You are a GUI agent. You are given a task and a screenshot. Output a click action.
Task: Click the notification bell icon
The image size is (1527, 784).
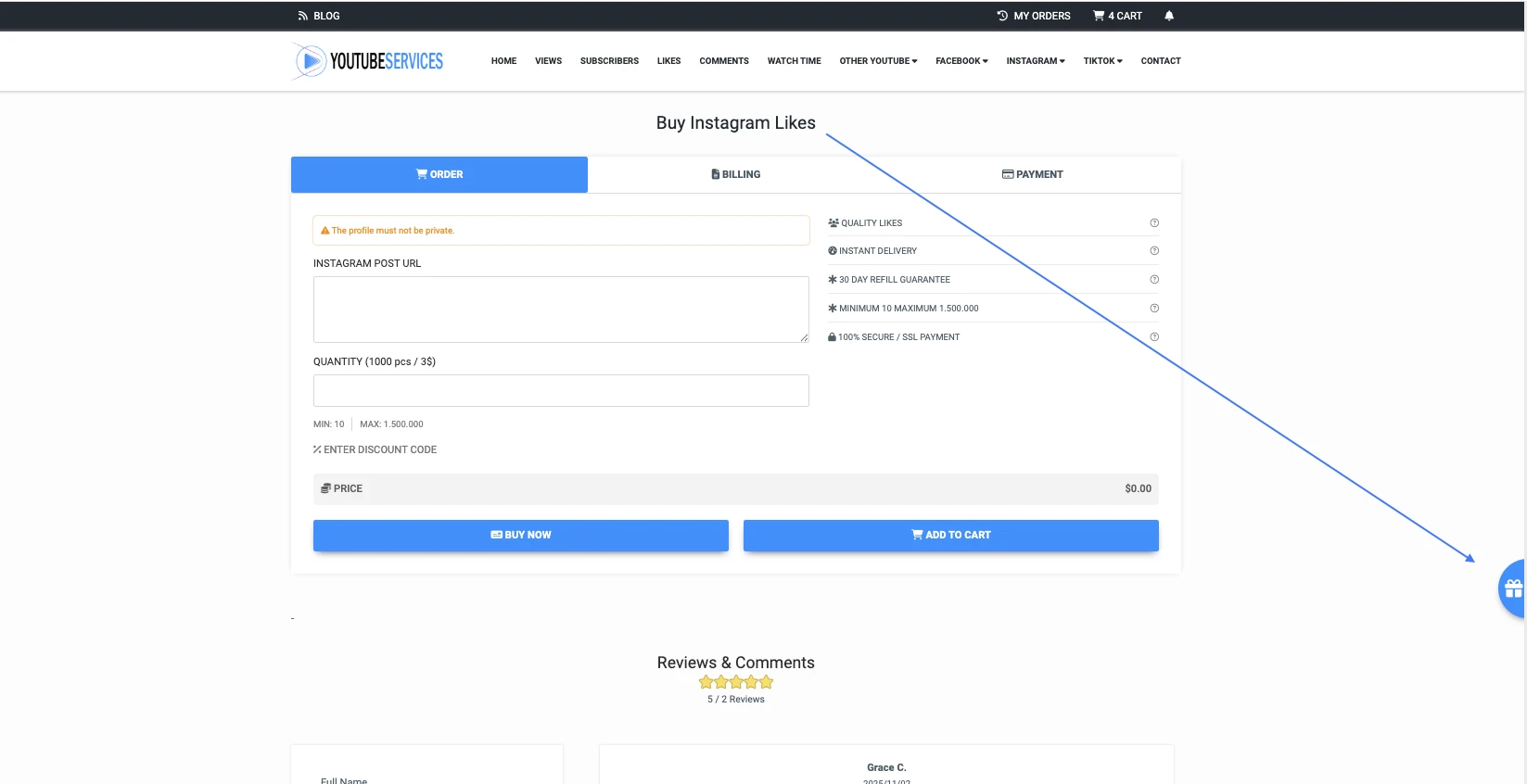(x=1169, y=16)
